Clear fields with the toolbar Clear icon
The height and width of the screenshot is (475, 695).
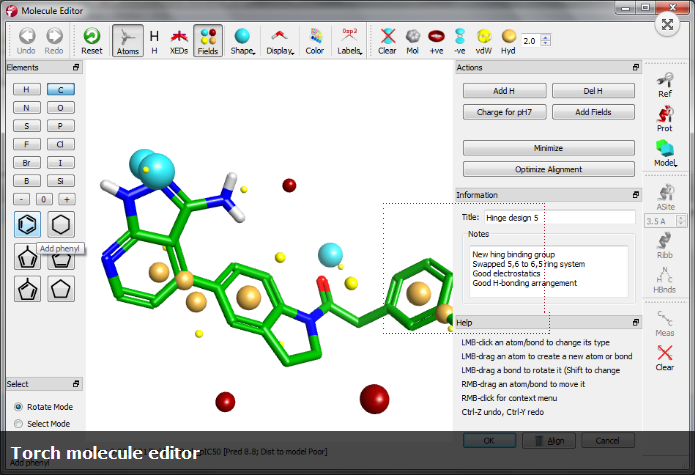[x=387, y=41]
